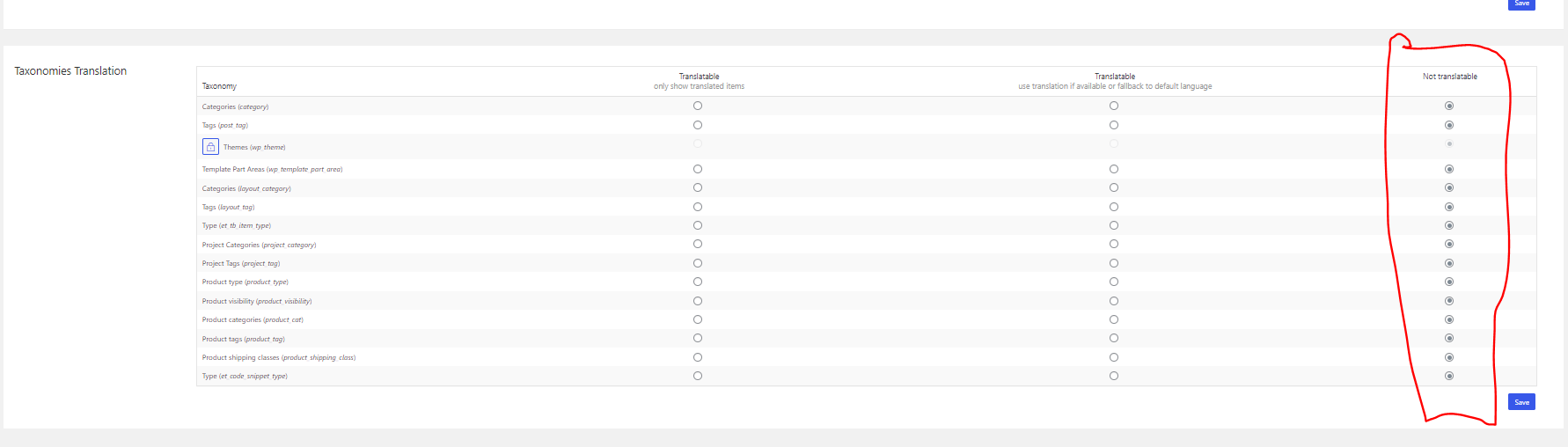Set Product tags to fallback translation
Viewport: 1568px width, 447px height.
pyautogui.click(x=1114, y=338)
